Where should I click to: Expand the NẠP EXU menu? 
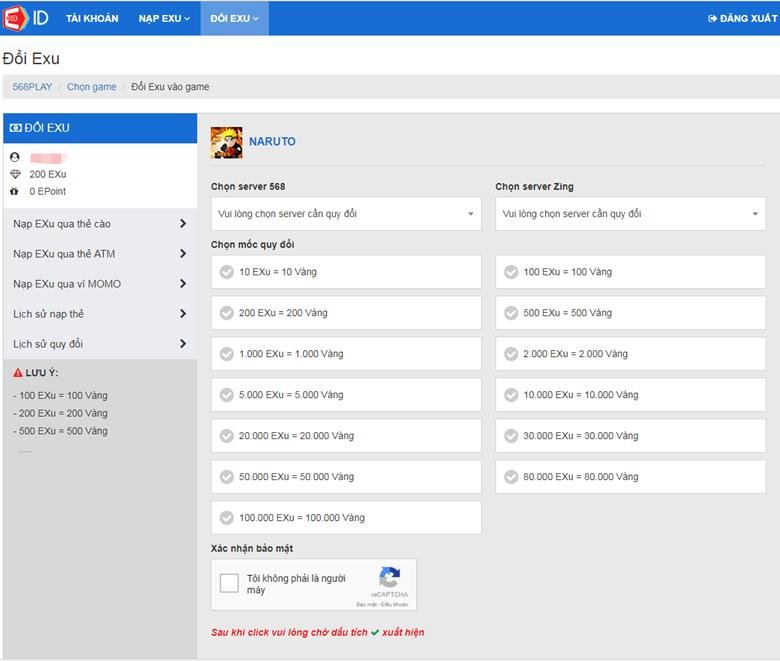click(x=164, y=18)
